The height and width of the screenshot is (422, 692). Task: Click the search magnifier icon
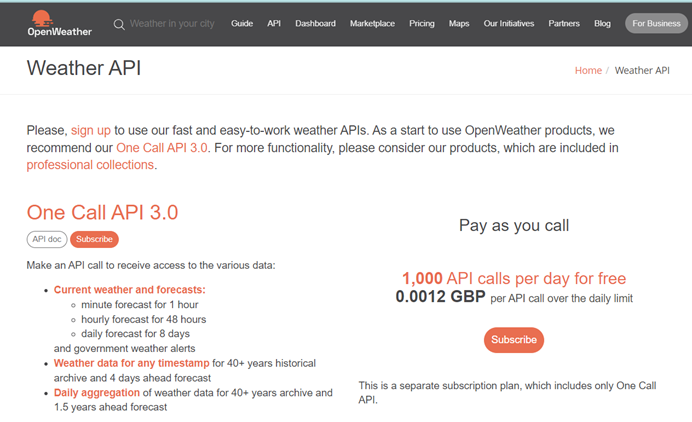[x=119, y=24]
